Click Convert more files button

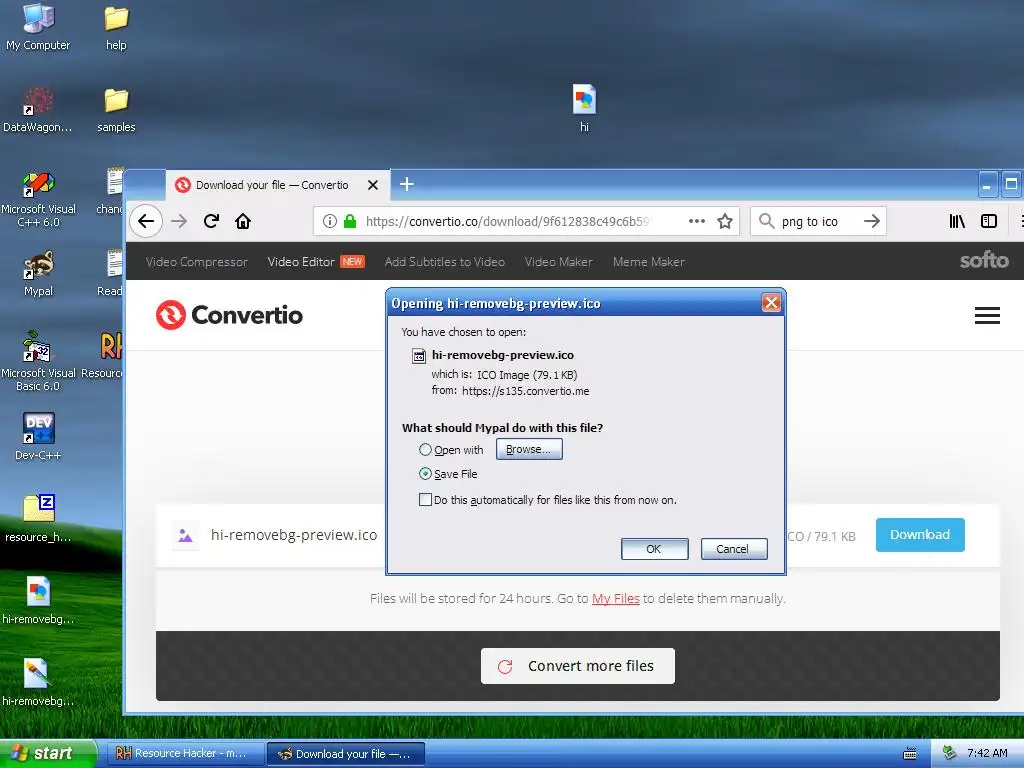coord(577,666)
